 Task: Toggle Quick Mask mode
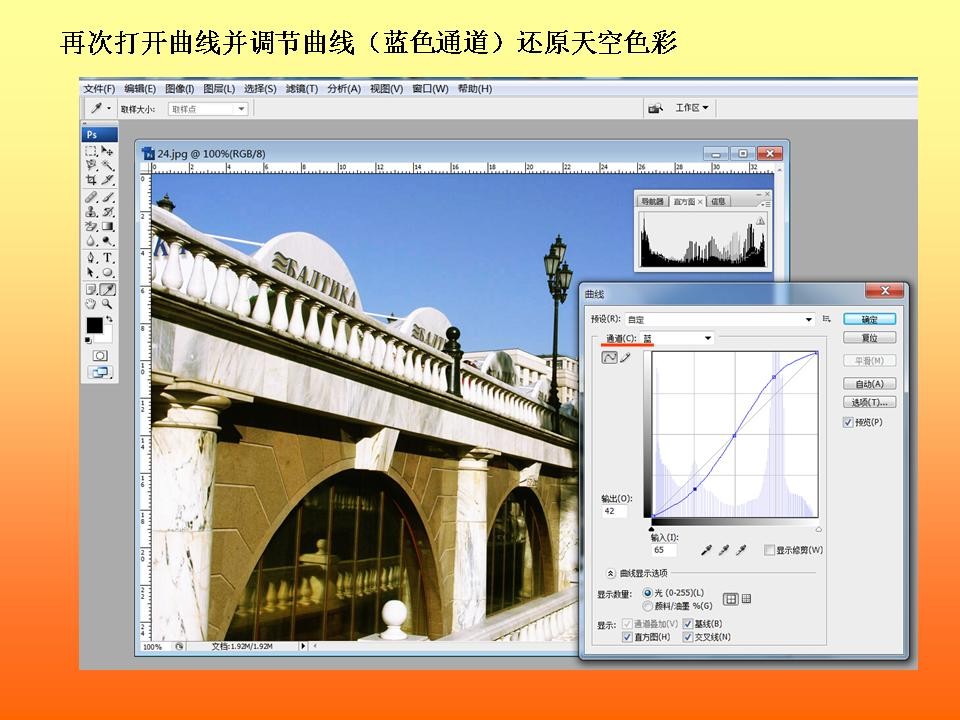pyautogui.click(x=100, y=356)
